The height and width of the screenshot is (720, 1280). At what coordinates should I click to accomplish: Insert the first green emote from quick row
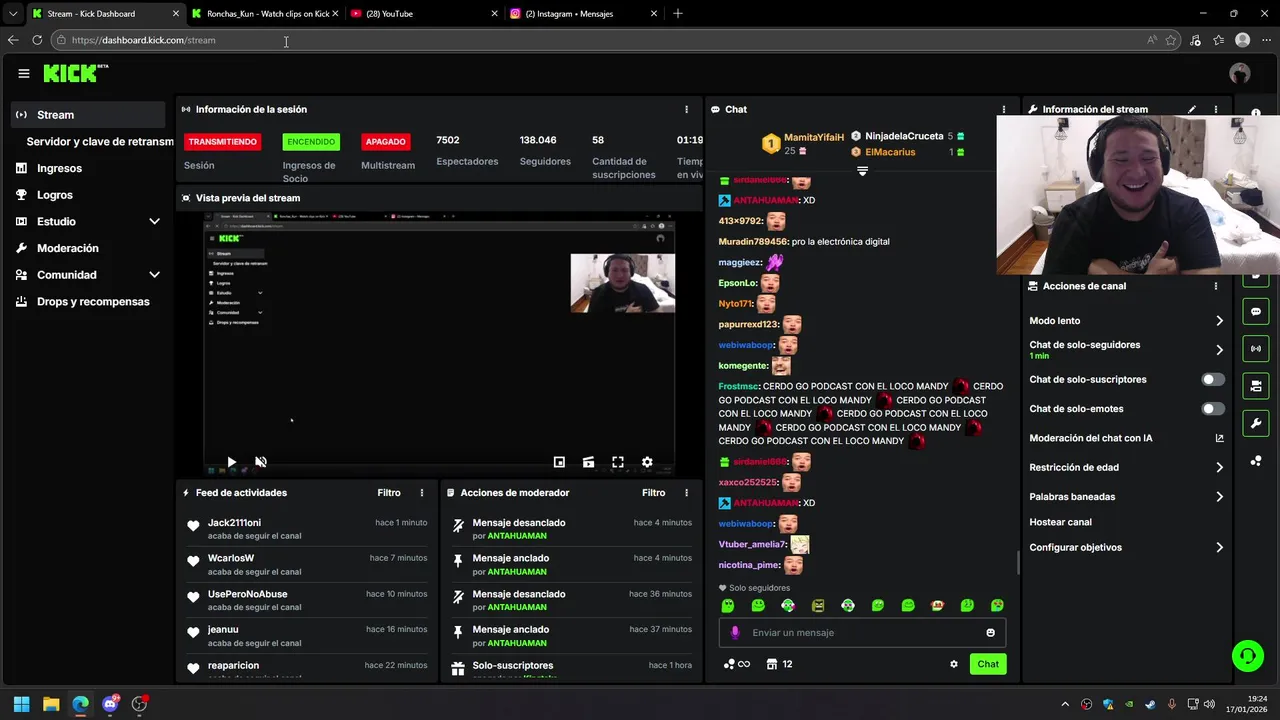point(728,606)
